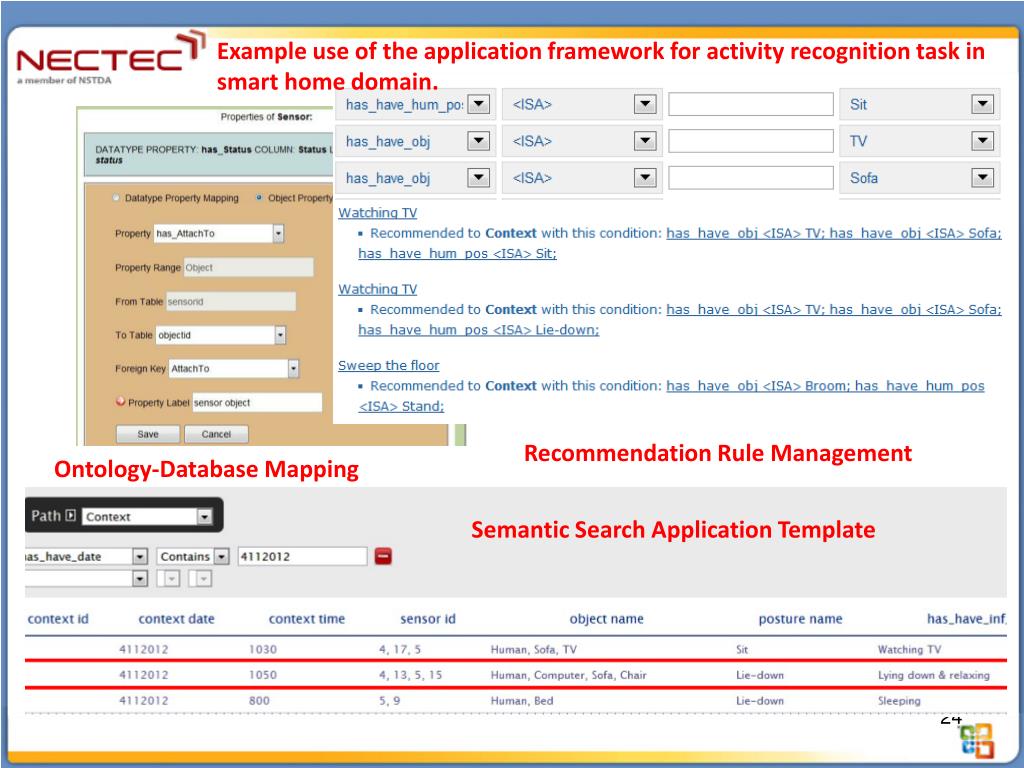Click the context time 1050 cell
The image size is (1024, 768).
click(263, 675)
